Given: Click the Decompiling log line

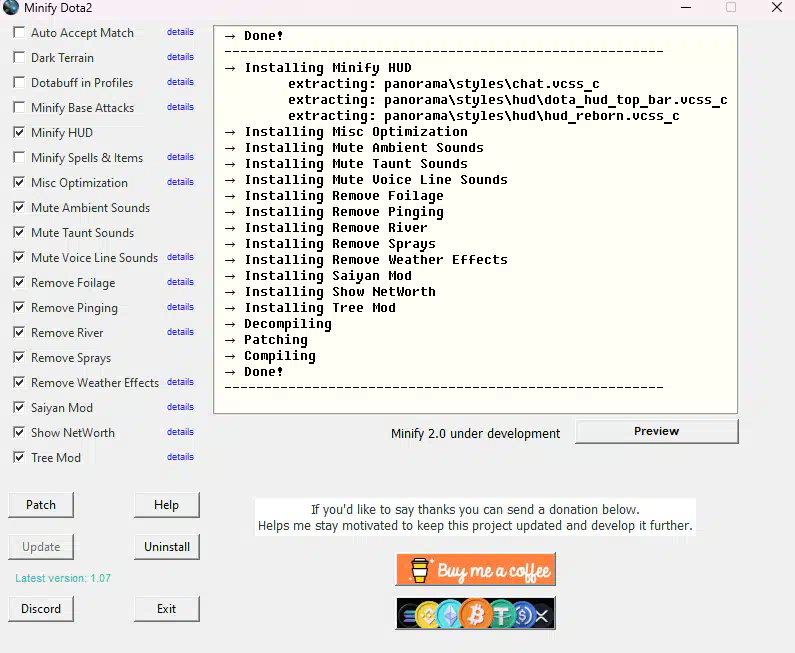Looking at the screenshot, I should pos(278,324).
